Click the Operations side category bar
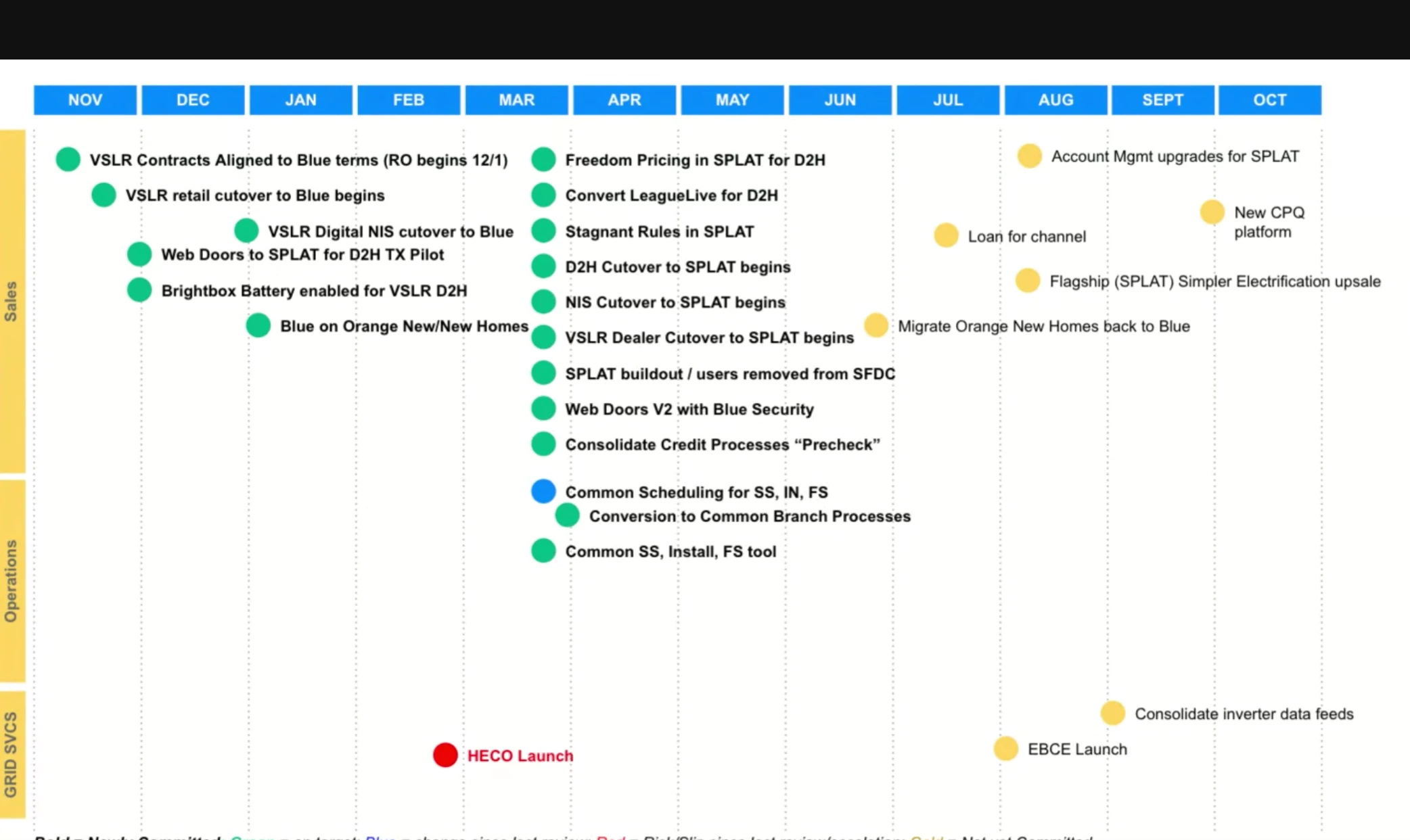Screen dimensions: 1410x840 point(12,580)
